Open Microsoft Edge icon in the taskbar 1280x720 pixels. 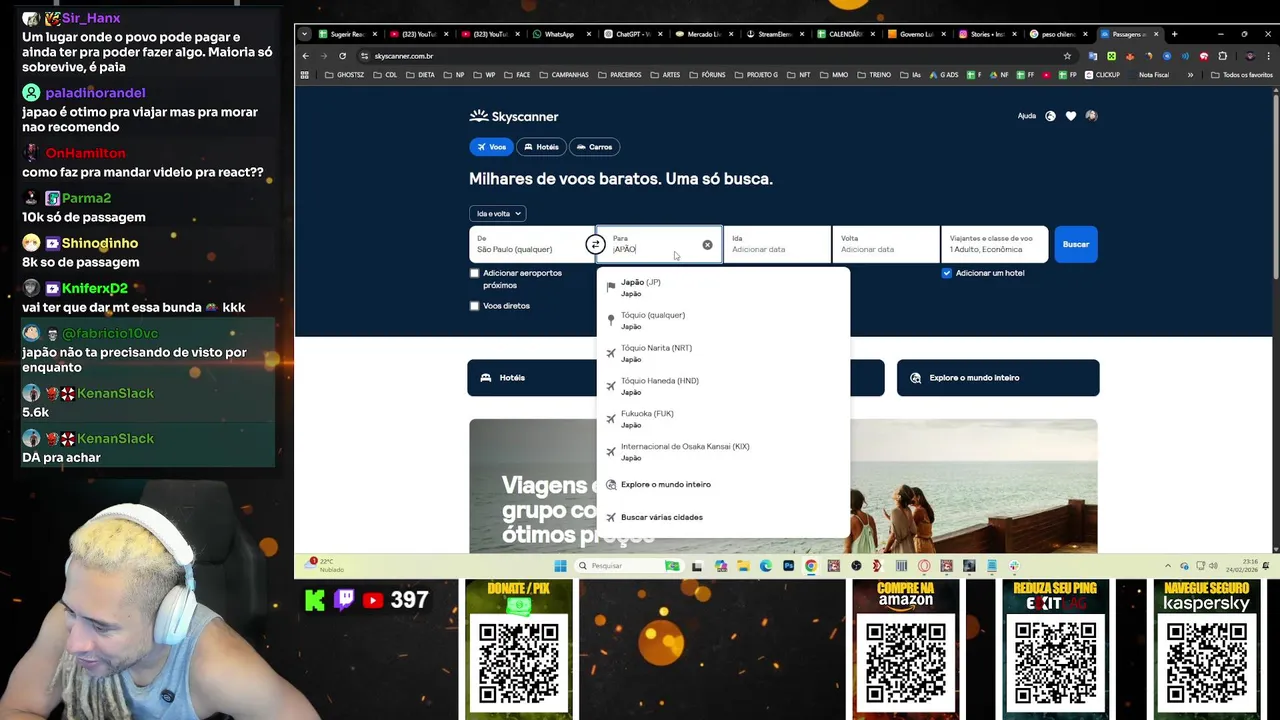pos(766,566)
